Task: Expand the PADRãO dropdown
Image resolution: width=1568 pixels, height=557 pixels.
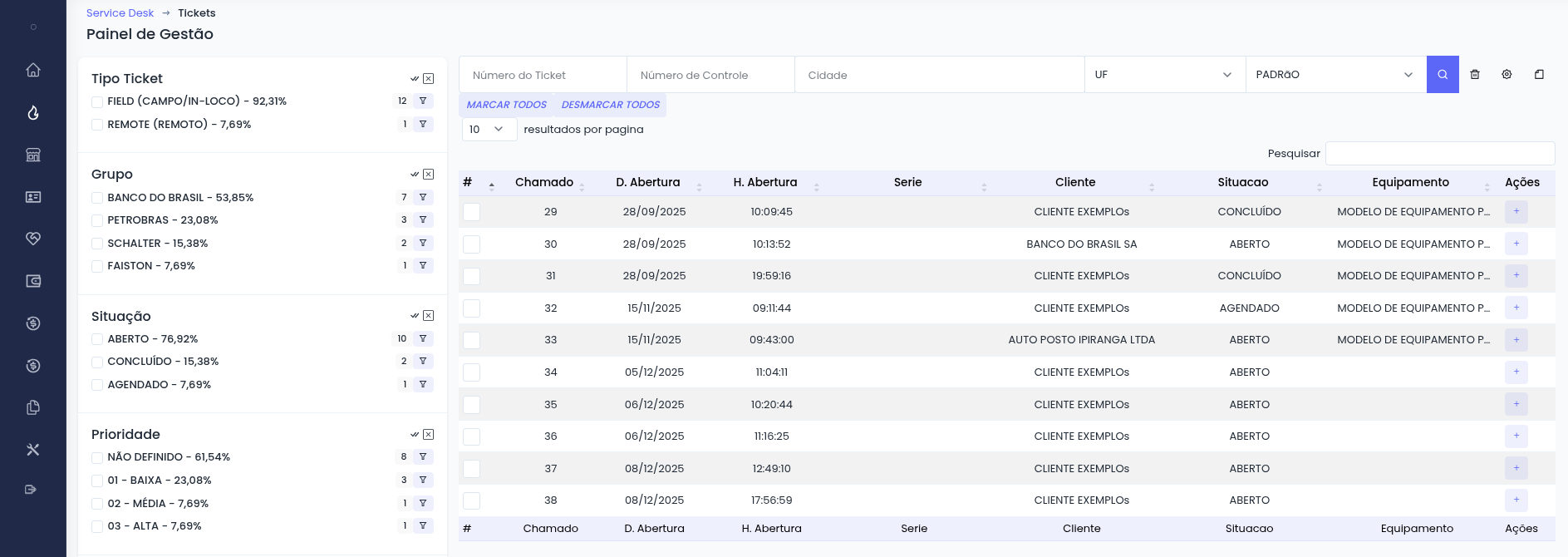Action: [1335, 75]
